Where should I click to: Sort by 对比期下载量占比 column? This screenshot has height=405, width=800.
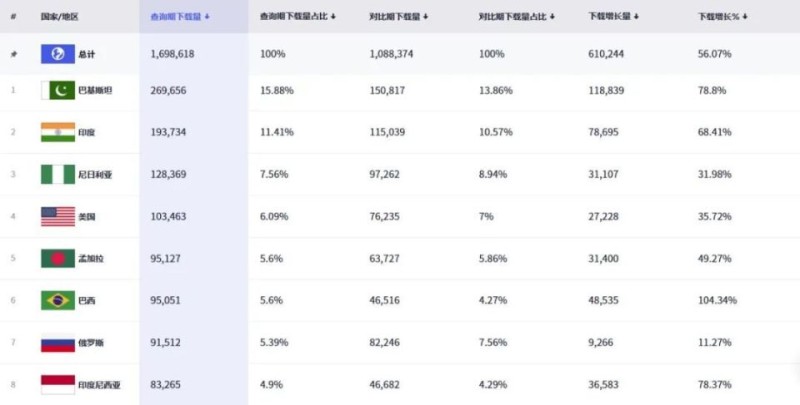click(516, 17)
